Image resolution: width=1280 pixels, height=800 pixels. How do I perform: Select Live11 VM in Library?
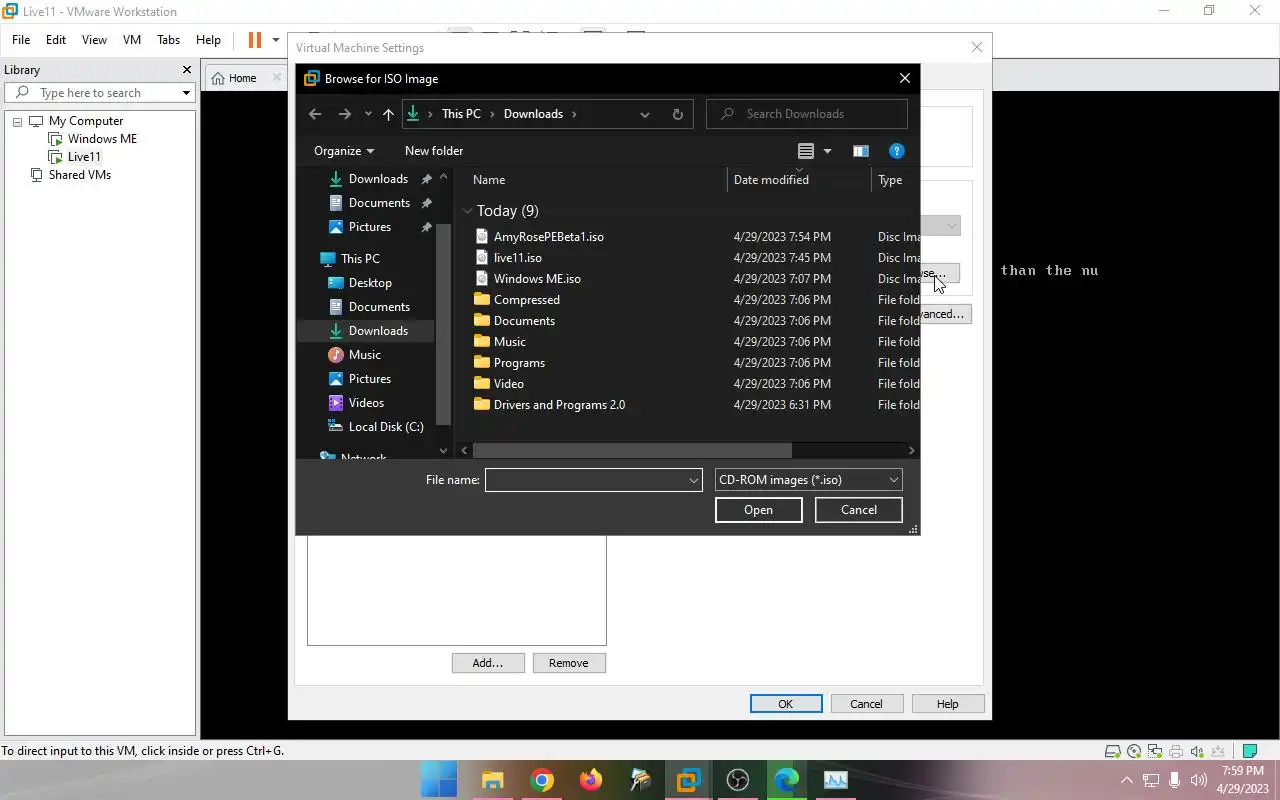coord(84,157)
